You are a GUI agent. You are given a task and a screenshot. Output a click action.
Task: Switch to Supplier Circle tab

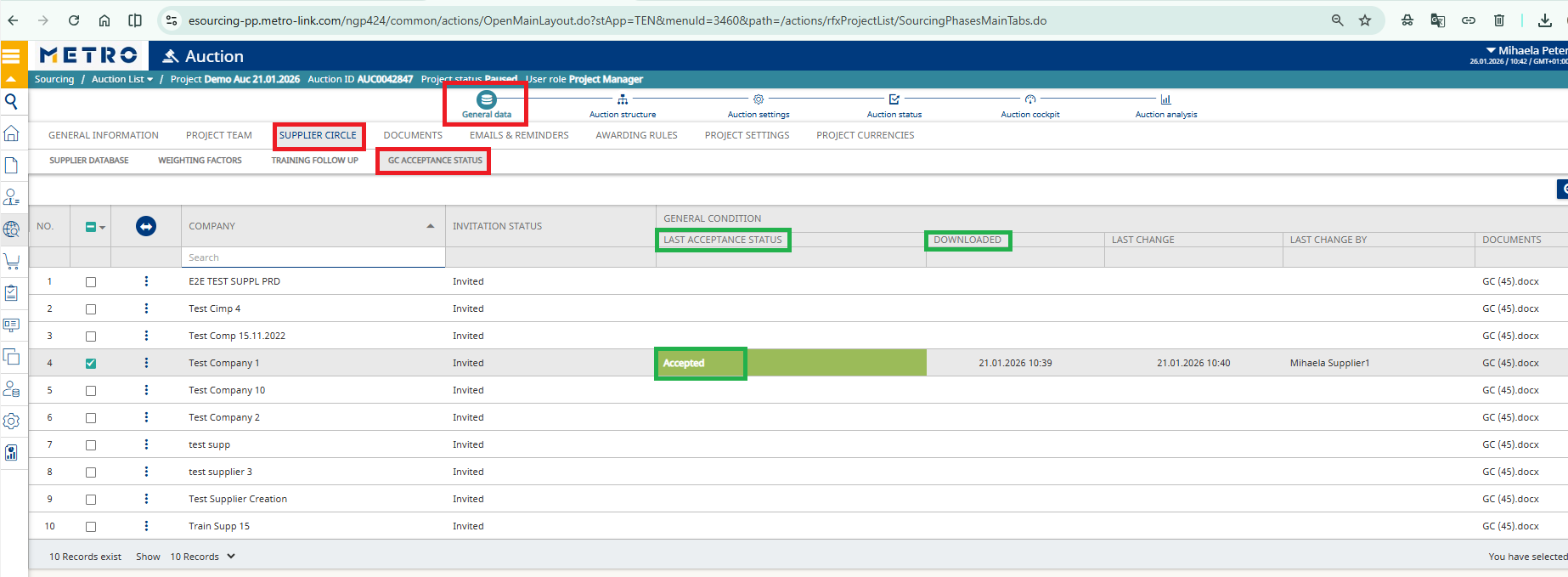[318, 135]
